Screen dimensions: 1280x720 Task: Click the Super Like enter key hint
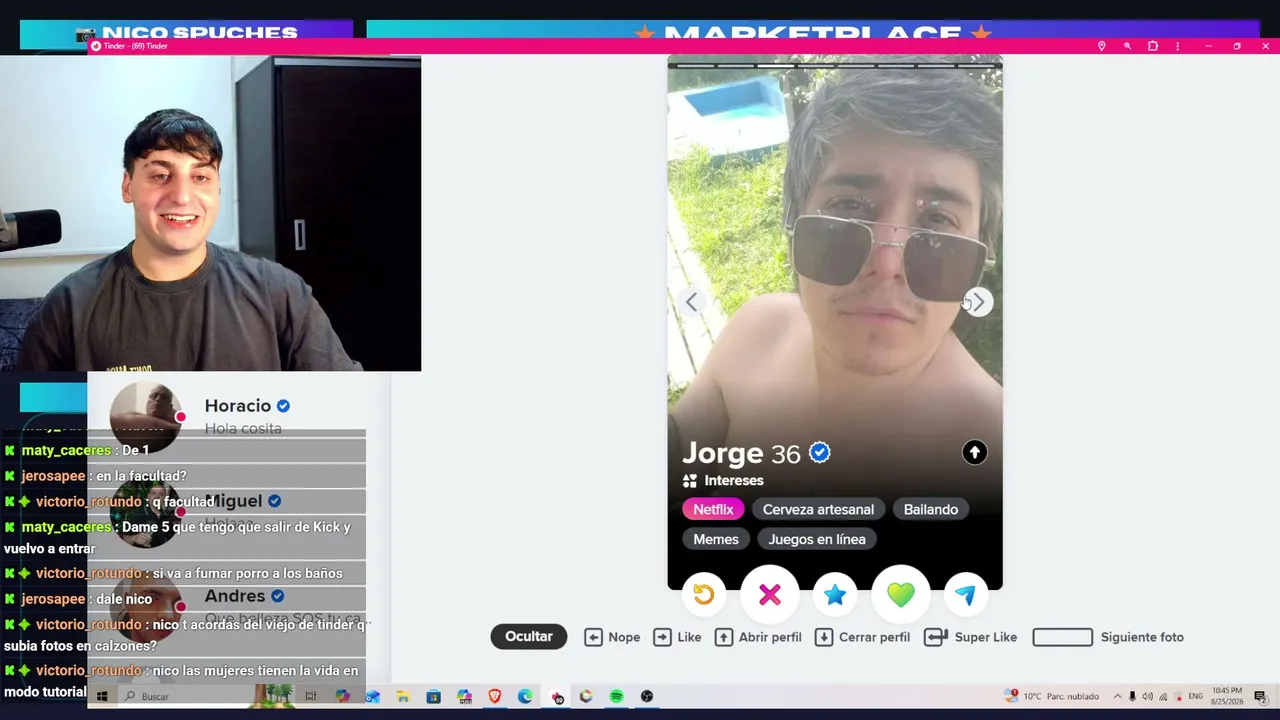[936, 637]
